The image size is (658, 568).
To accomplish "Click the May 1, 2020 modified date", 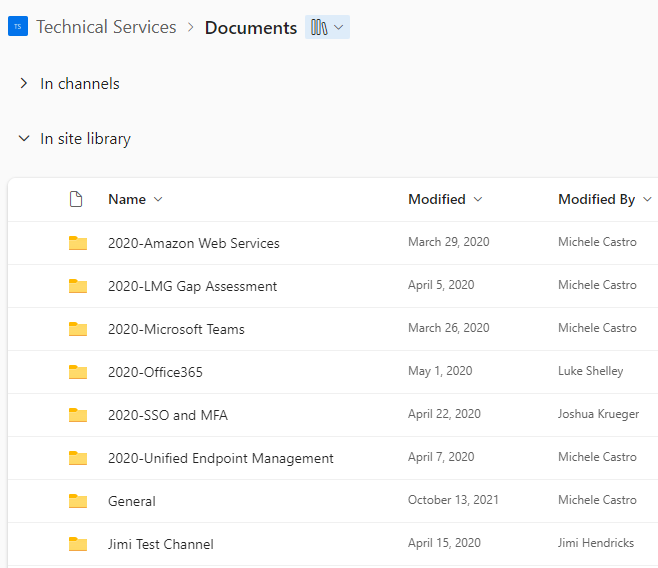I will coord(440,371).
